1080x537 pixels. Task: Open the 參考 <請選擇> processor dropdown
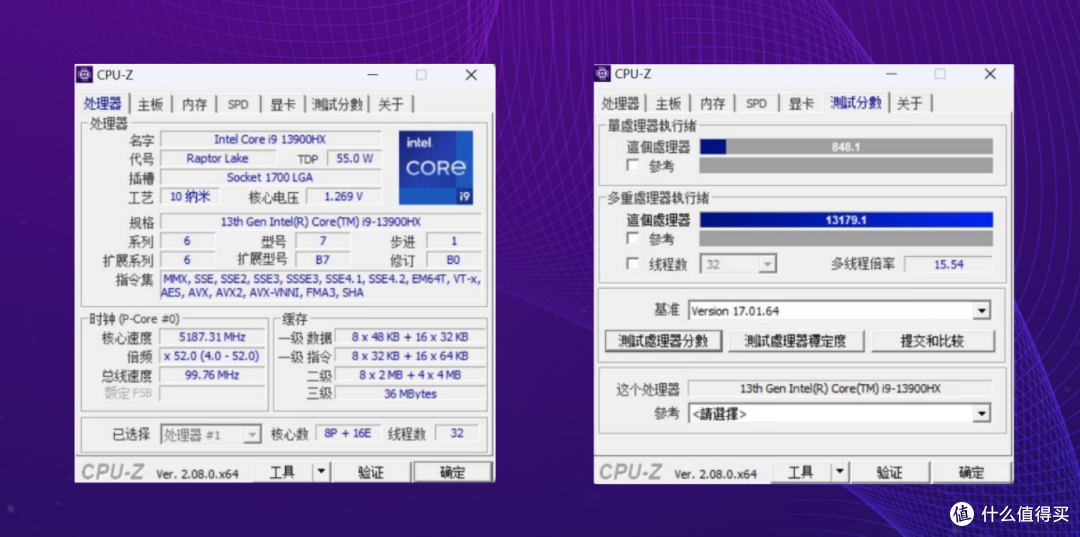click(981, 413)
